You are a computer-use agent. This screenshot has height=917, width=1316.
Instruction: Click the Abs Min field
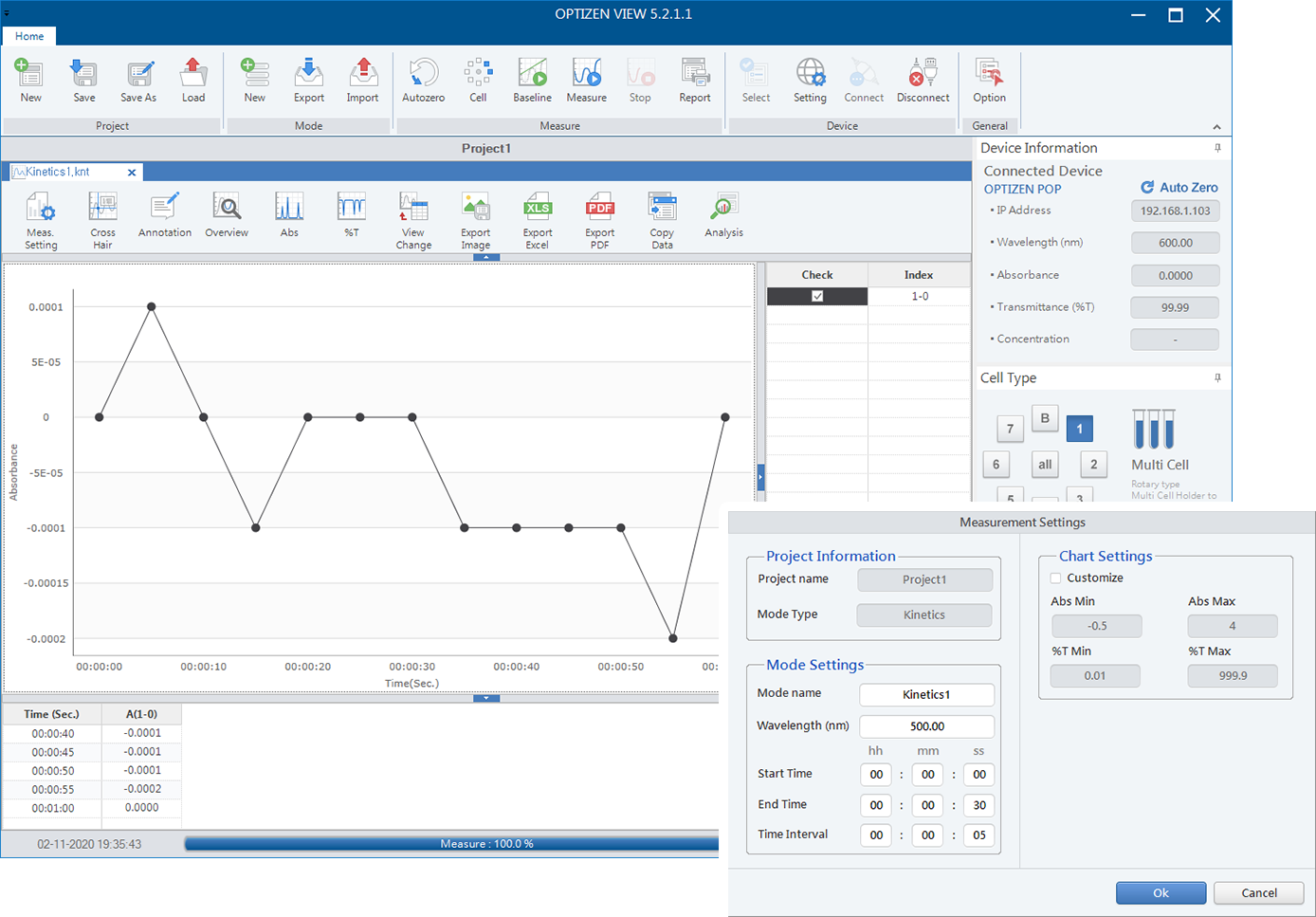(1097, 626)
